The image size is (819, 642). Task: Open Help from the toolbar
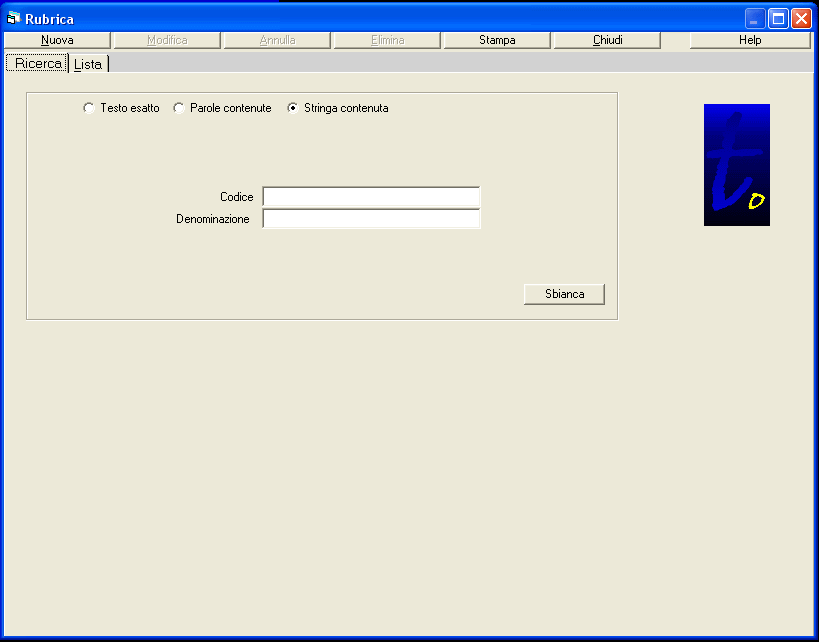[x=750, y=40]
